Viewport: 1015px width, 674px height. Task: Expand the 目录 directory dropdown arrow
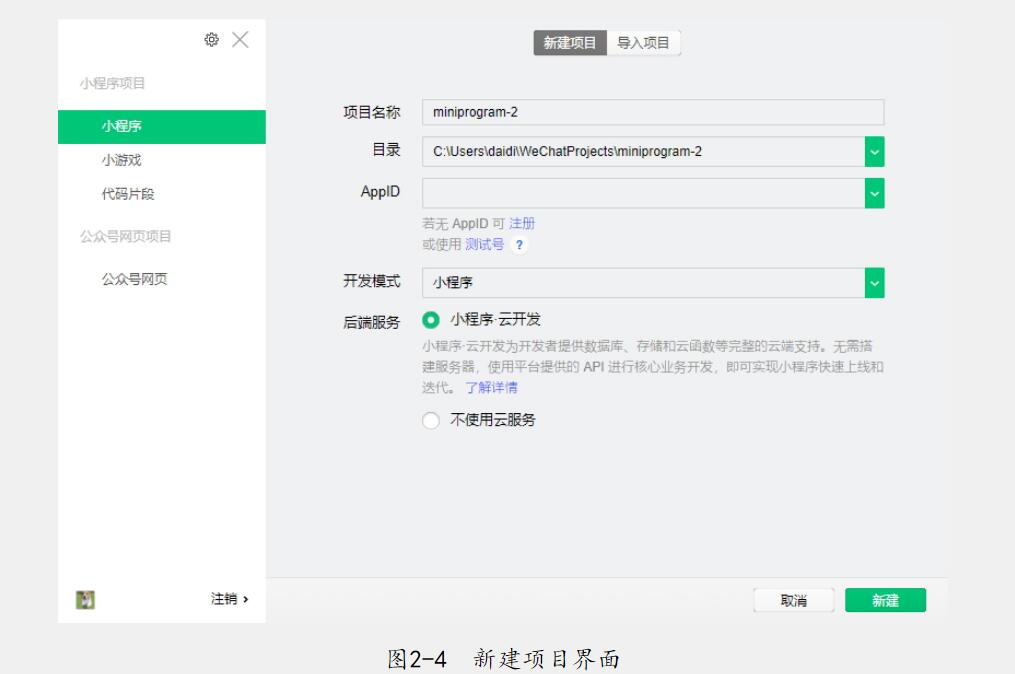coord(875,151)
